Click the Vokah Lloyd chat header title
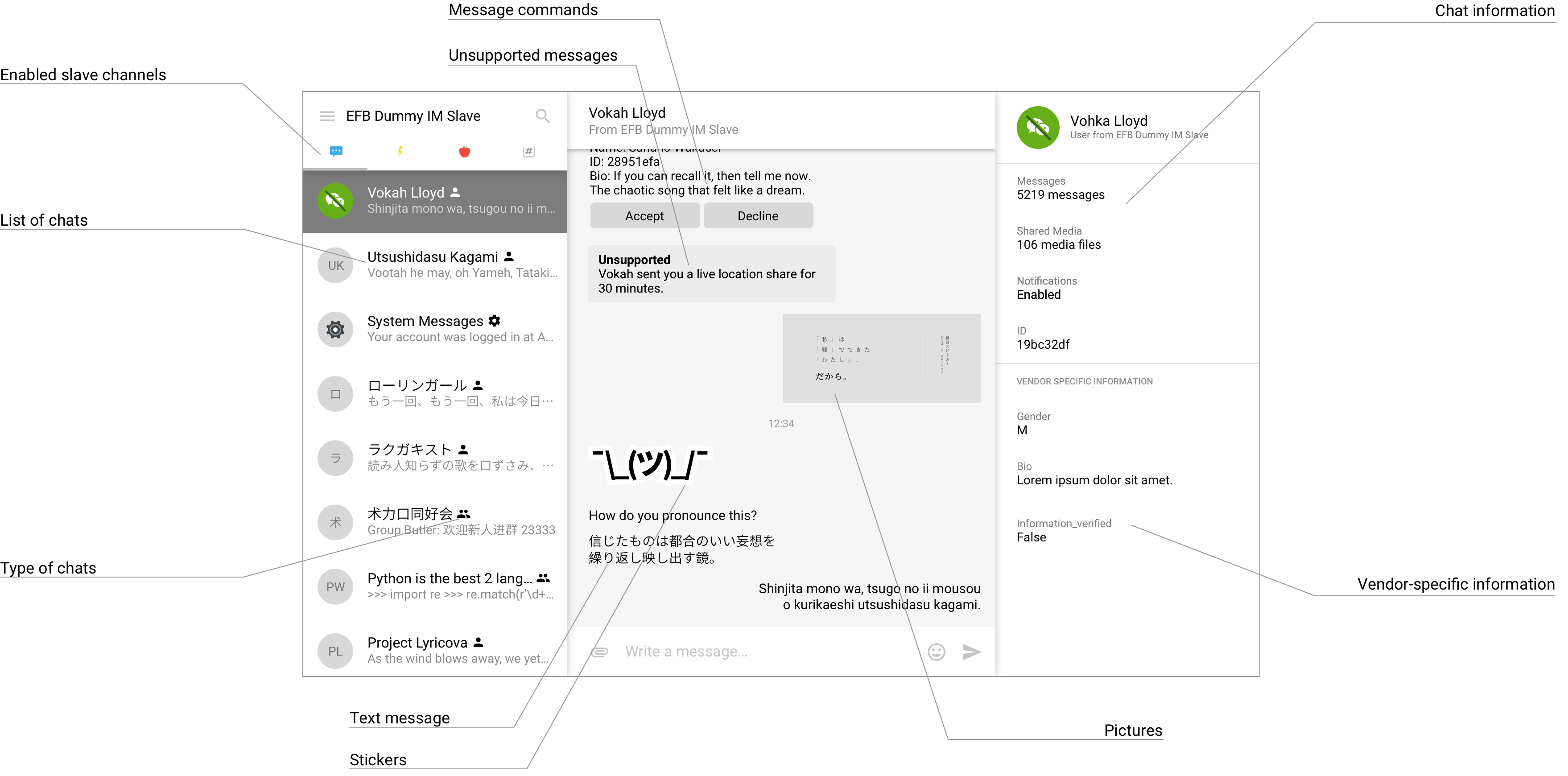Image resolution: width=1568 pixels, height=776 pixels. (x=627, y=112)
